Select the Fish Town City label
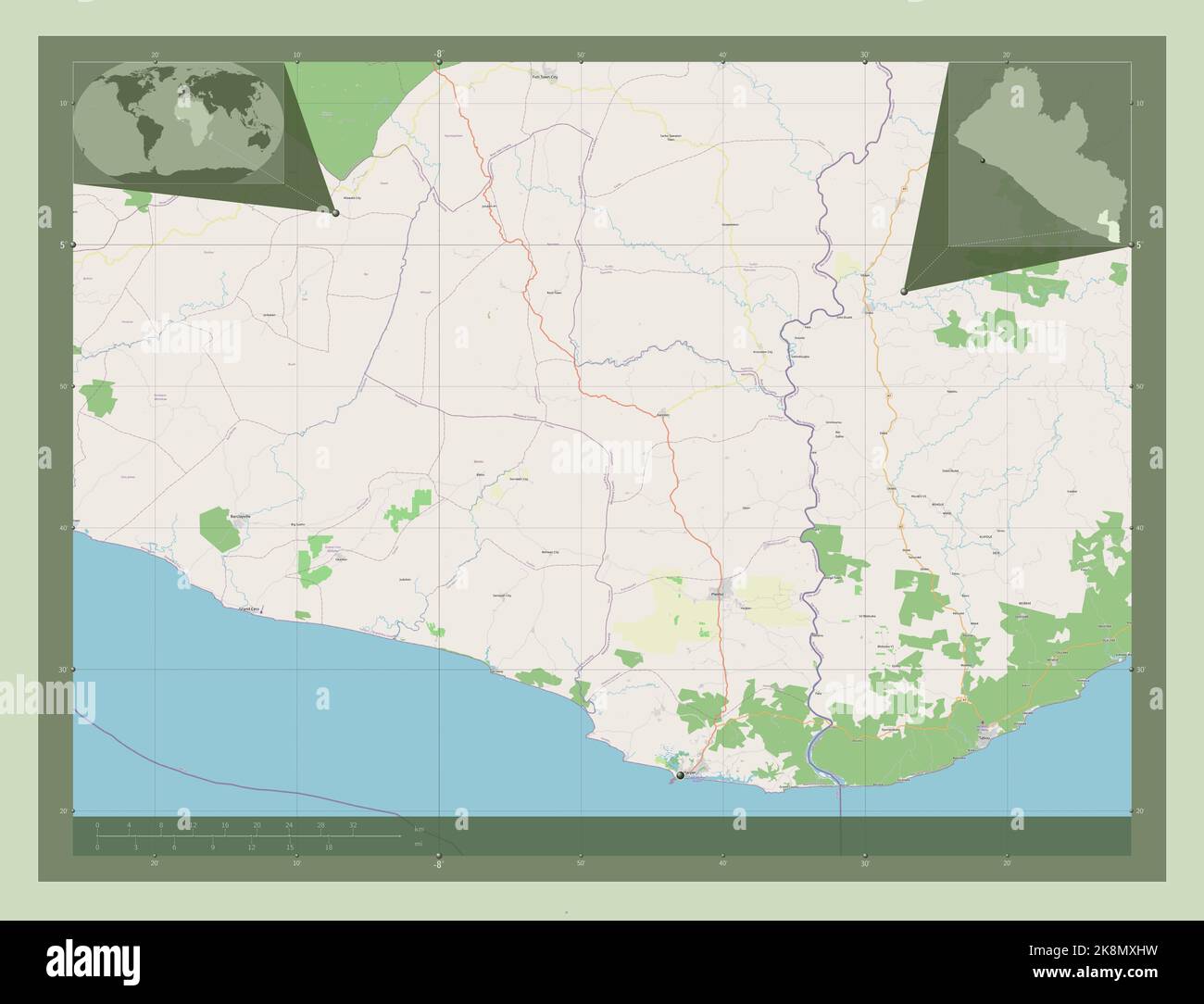This screenshot has width=1204, height=1004. [x=545, y=78]
